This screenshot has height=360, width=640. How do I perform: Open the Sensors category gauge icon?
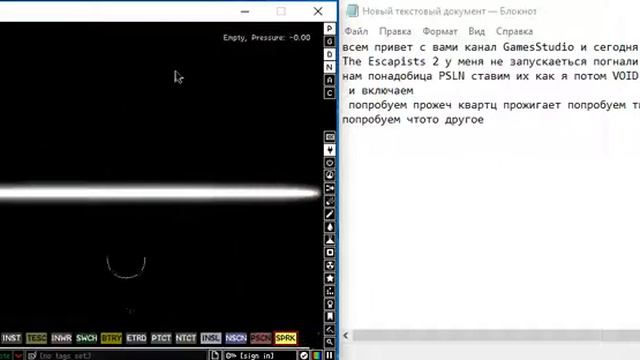coord(330,176)
